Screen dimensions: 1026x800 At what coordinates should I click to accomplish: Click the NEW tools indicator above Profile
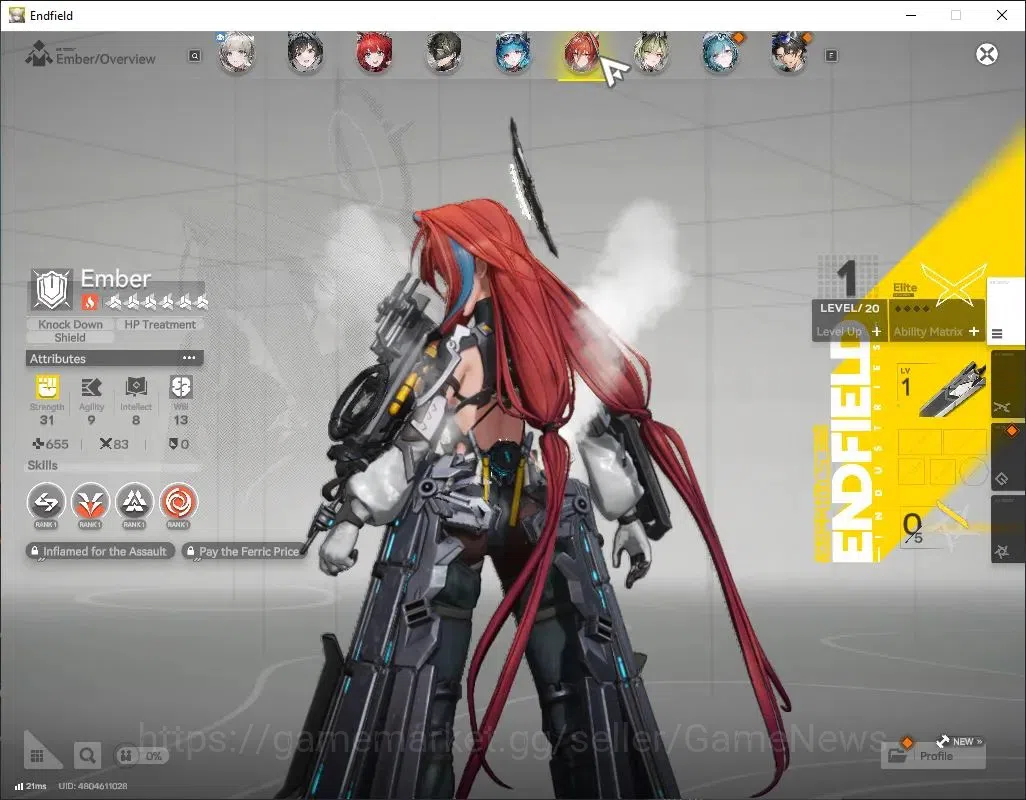[x=959, y=741]
